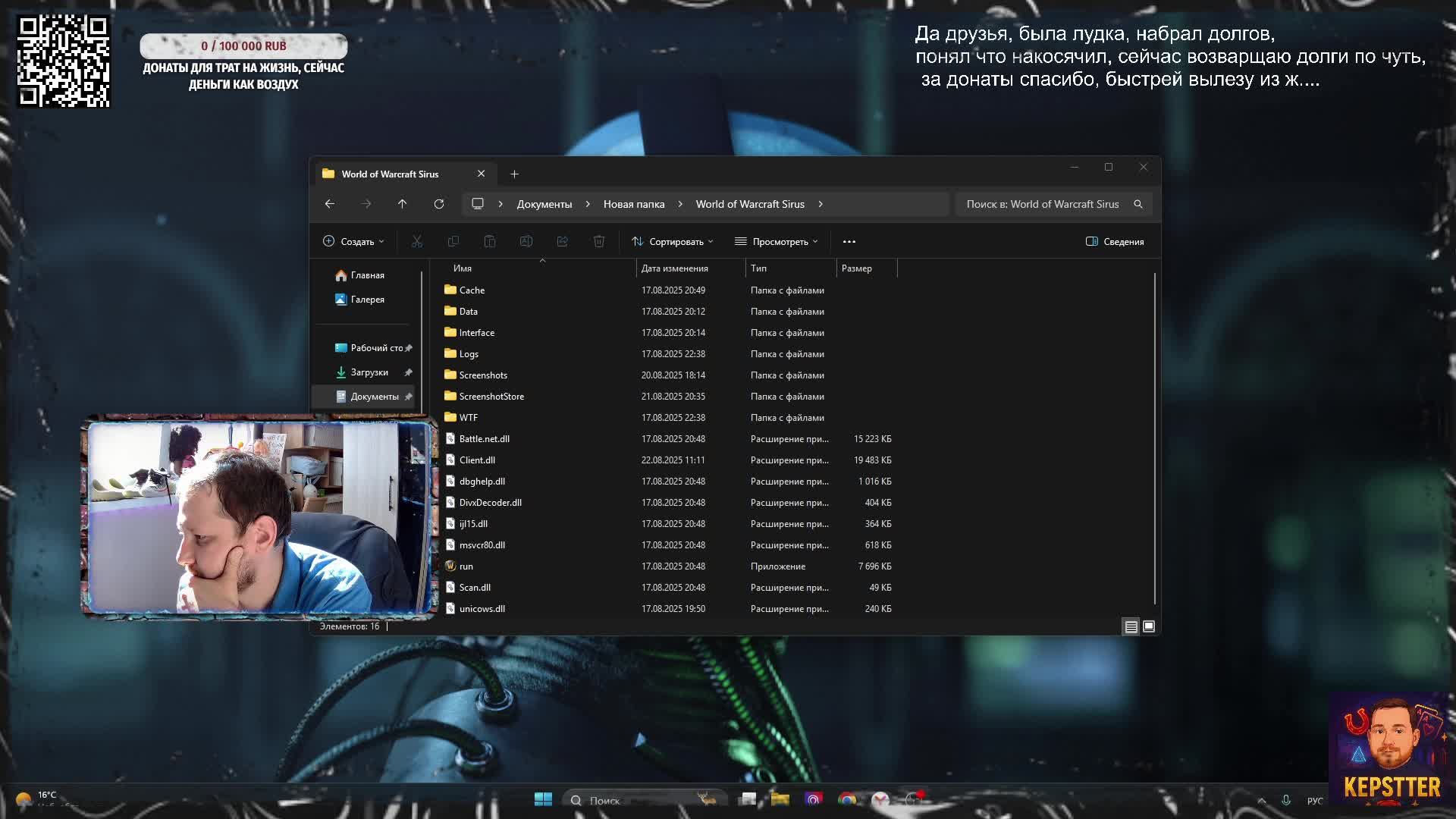
Task: Select Документы in the sidebar
Action: 374,397
